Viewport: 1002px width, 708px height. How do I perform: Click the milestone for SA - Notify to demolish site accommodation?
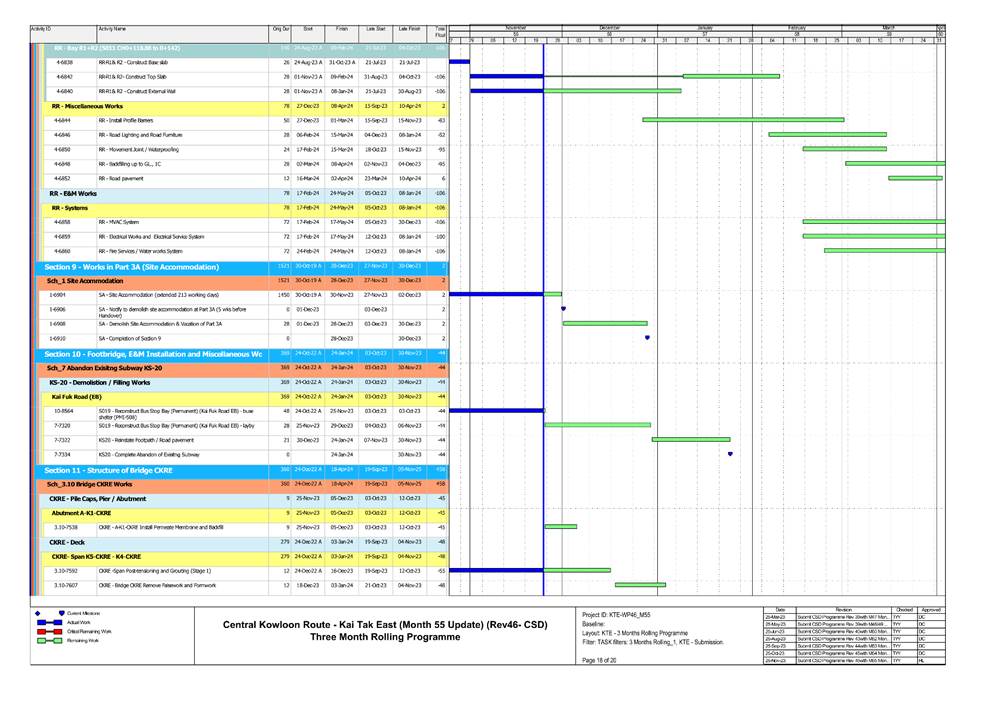click(x=564, y=310)
